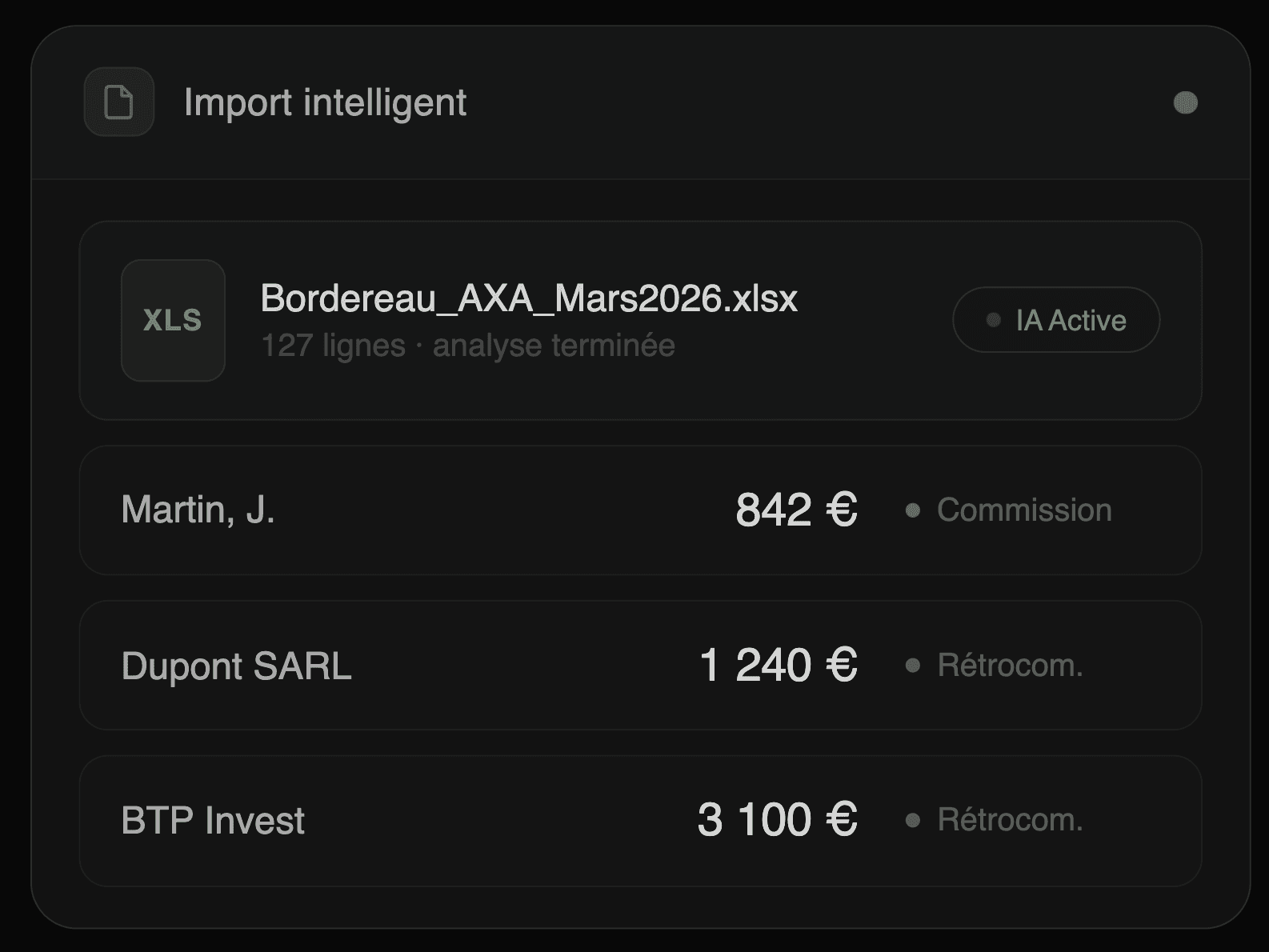Viewport: 1269px width, 952px height.
Task: Click the Import intelligent title
Action: pyautogui.click(x=325, y=102)
